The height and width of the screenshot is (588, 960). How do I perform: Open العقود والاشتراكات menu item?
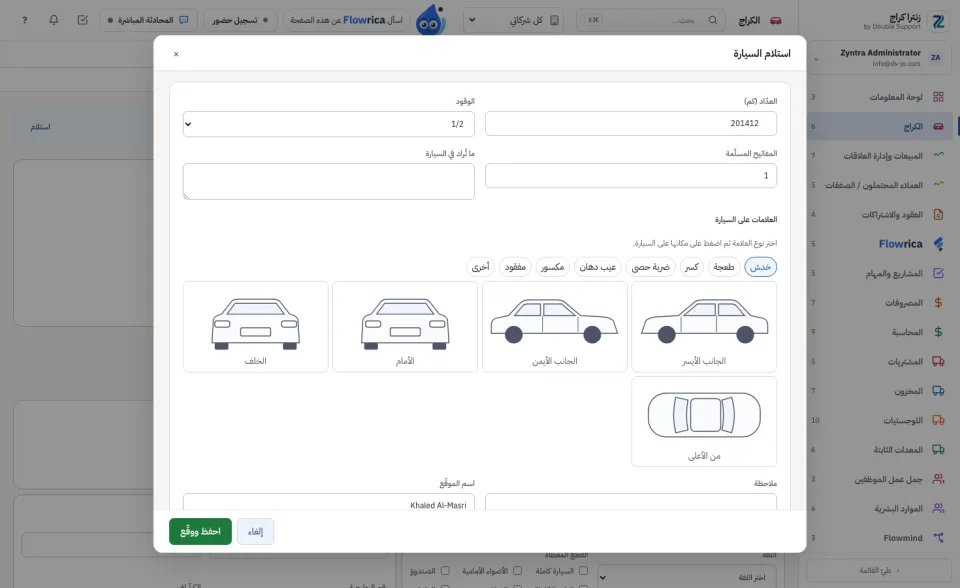click(x=892, y=214)
